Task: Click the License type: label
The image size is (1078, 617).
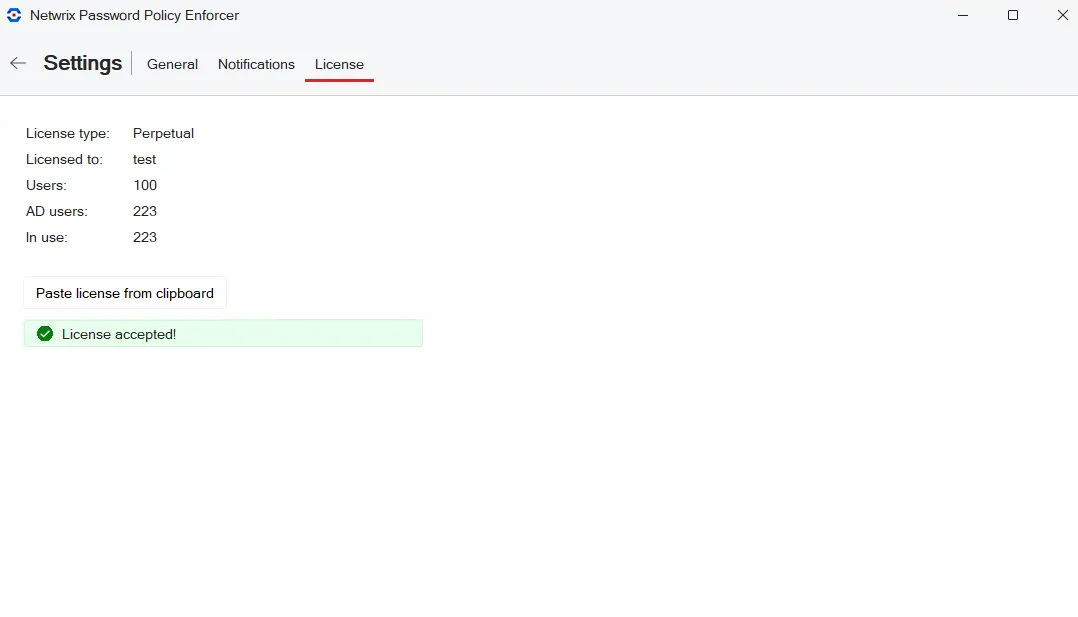Action: pyautogui.click(x=67, y=133)
